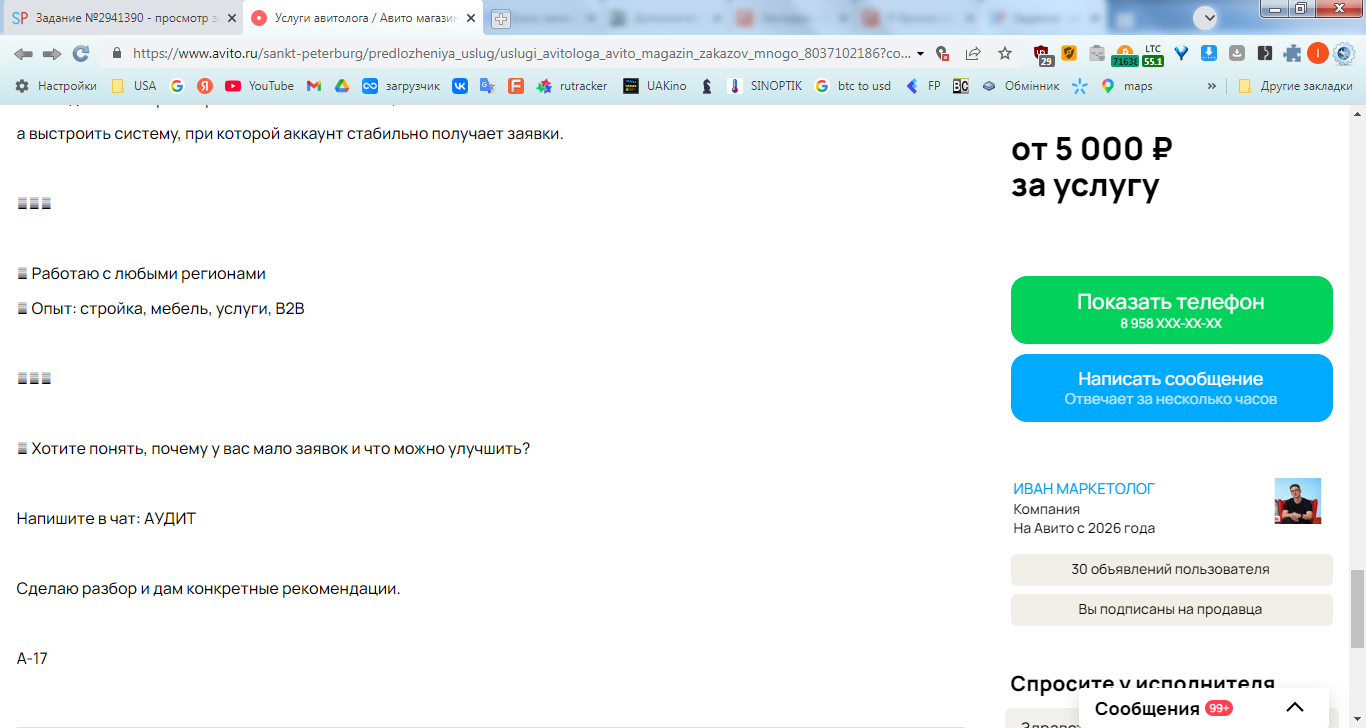Open the LTC price extension icon

click(x=1153, y=54)
